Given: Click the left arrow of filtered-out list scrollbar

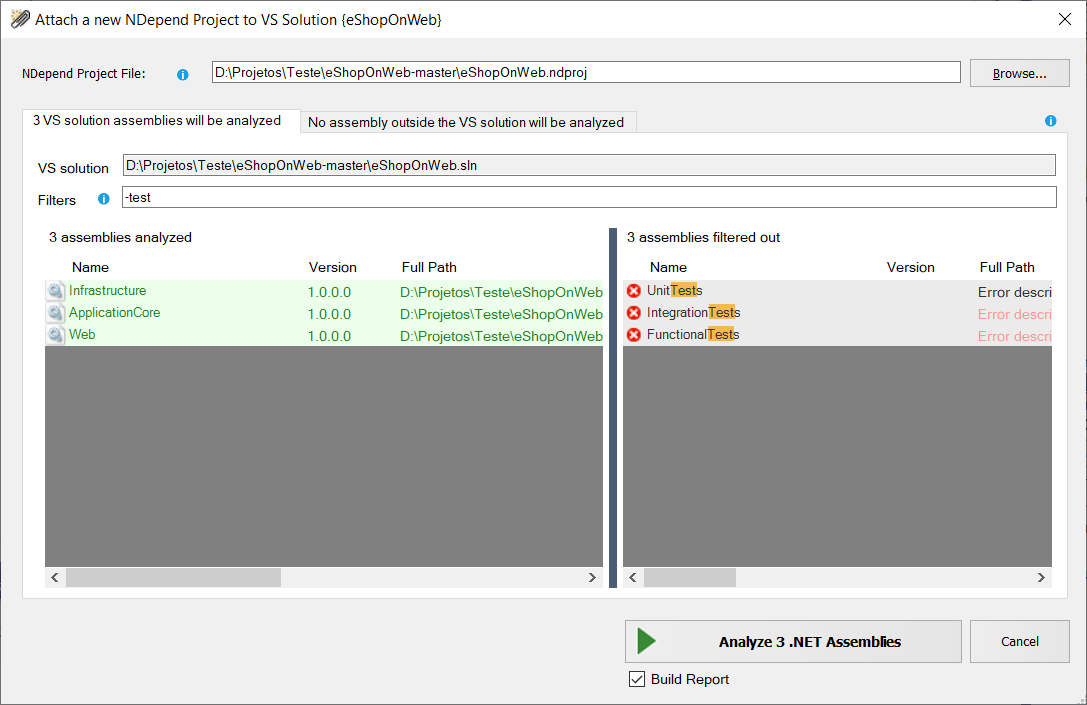Looking at the screenshot, I should pos(633,577).
